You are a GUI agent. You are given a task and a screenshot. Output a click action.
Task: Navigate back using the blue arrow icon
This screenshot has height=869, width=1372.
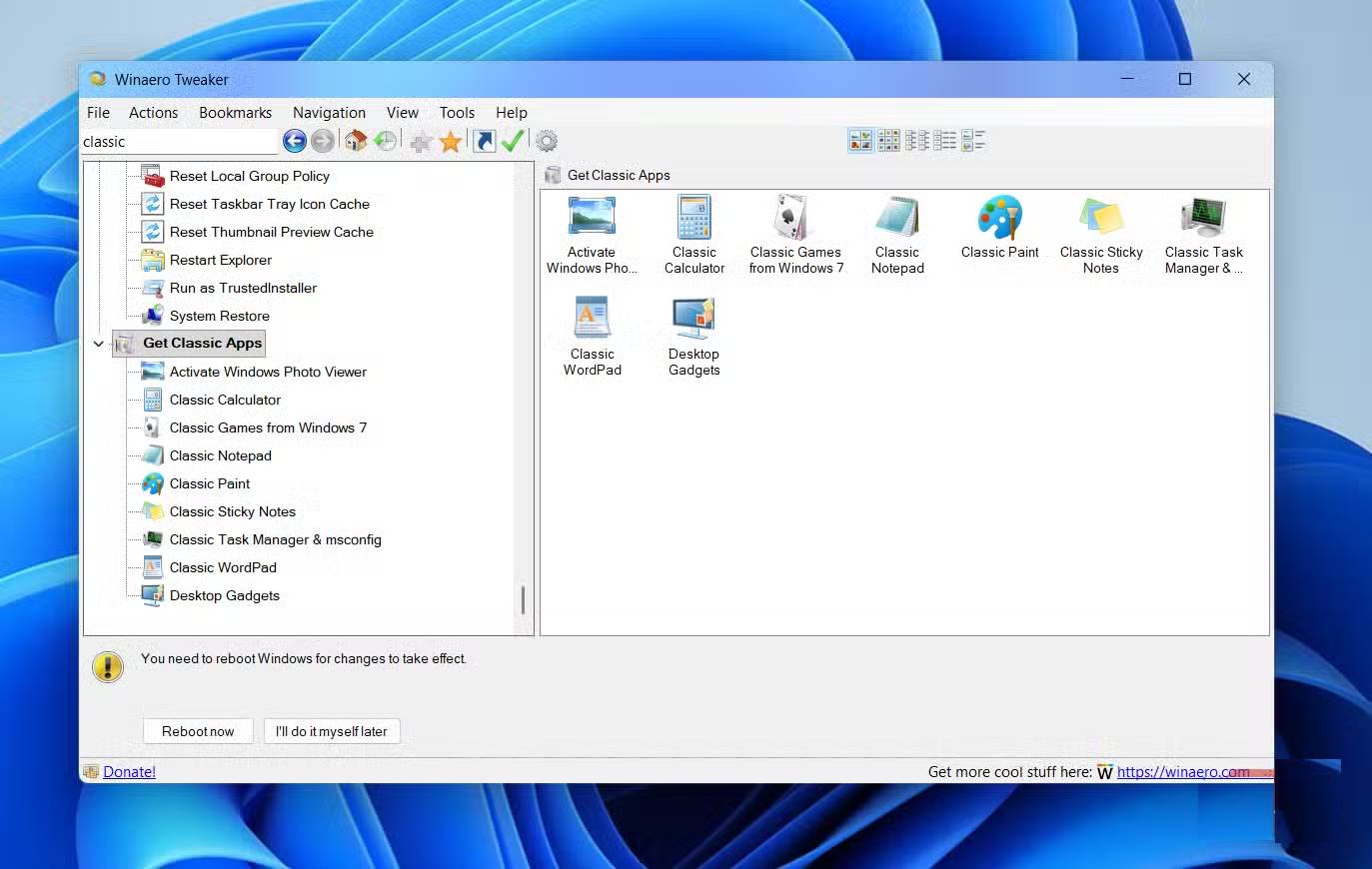[x=295, y=141]
